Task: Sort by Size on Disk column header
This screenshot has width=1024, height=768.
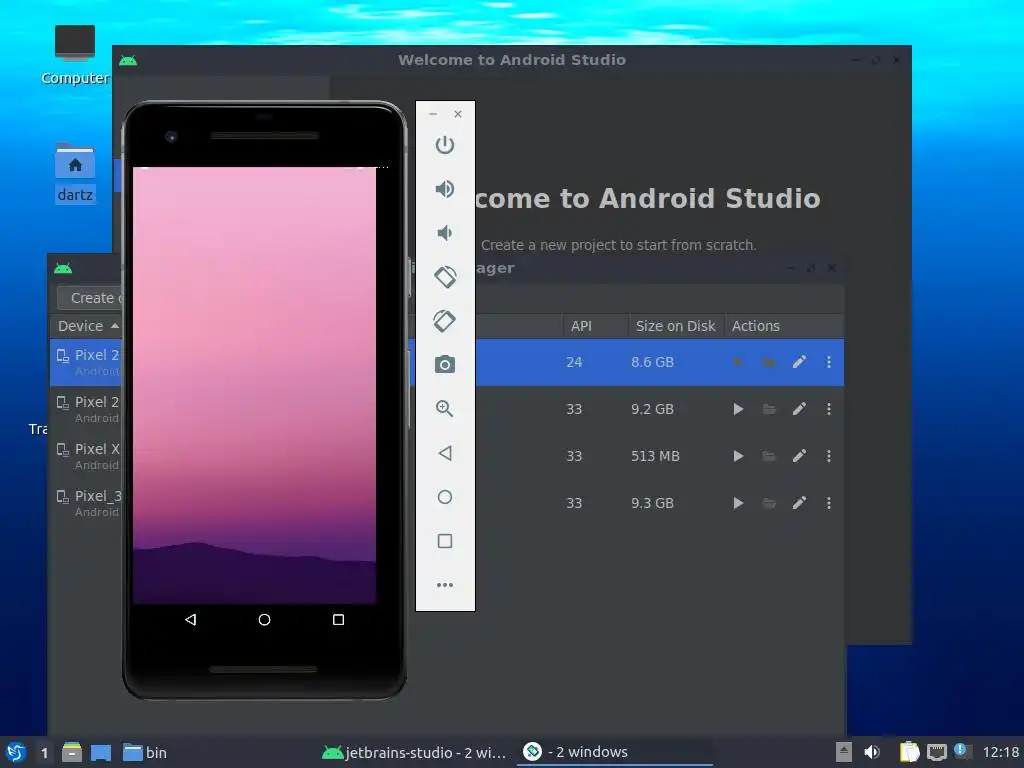Action: click(x=676, y=326)
